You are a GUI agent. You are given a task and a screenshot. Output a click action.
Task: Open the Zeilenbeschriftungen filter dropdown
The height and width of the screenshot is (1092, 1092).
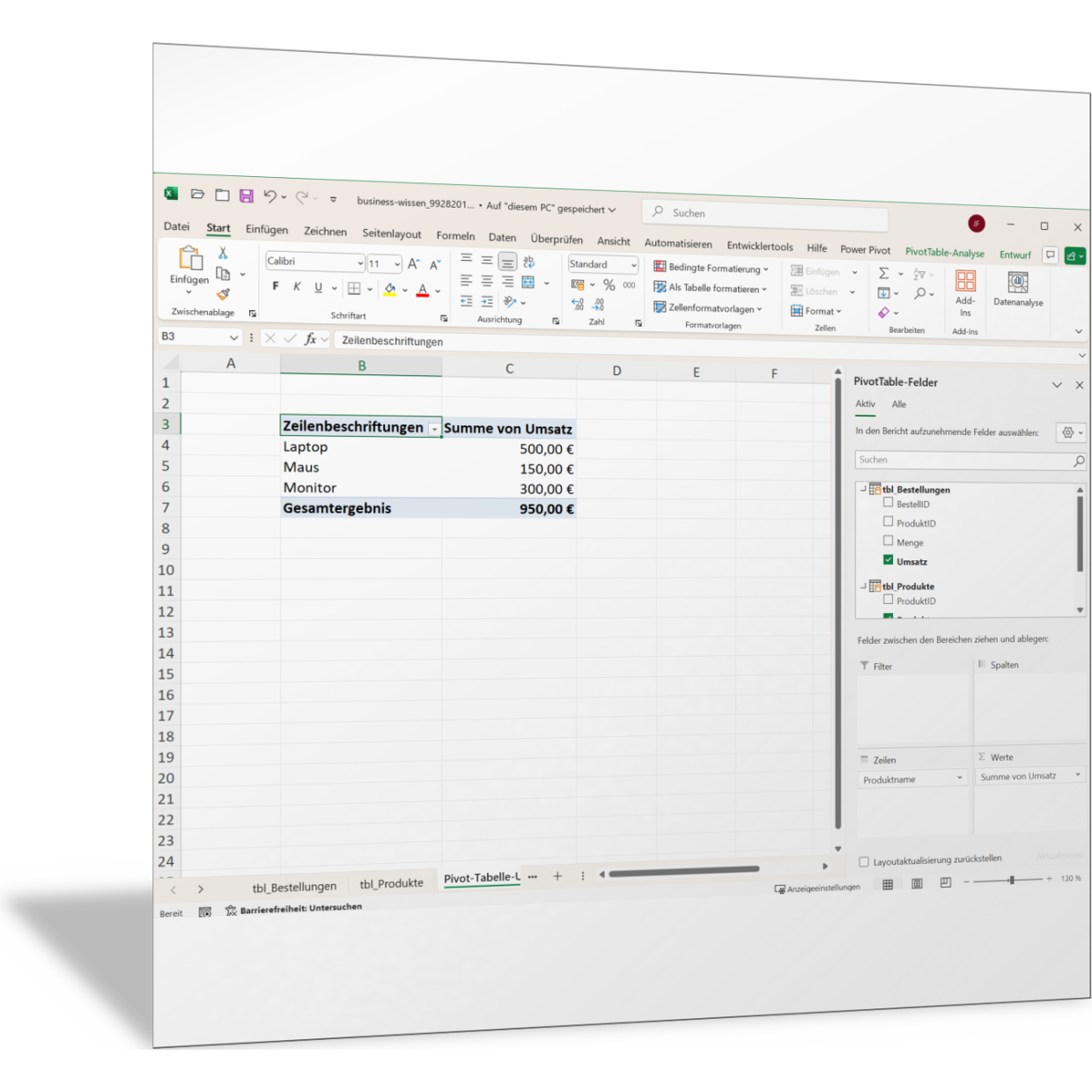pos(435,427)
